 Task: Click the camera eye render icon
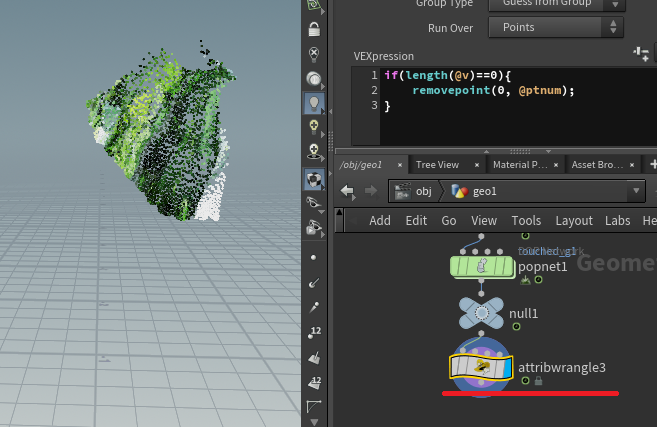point(314,228)
